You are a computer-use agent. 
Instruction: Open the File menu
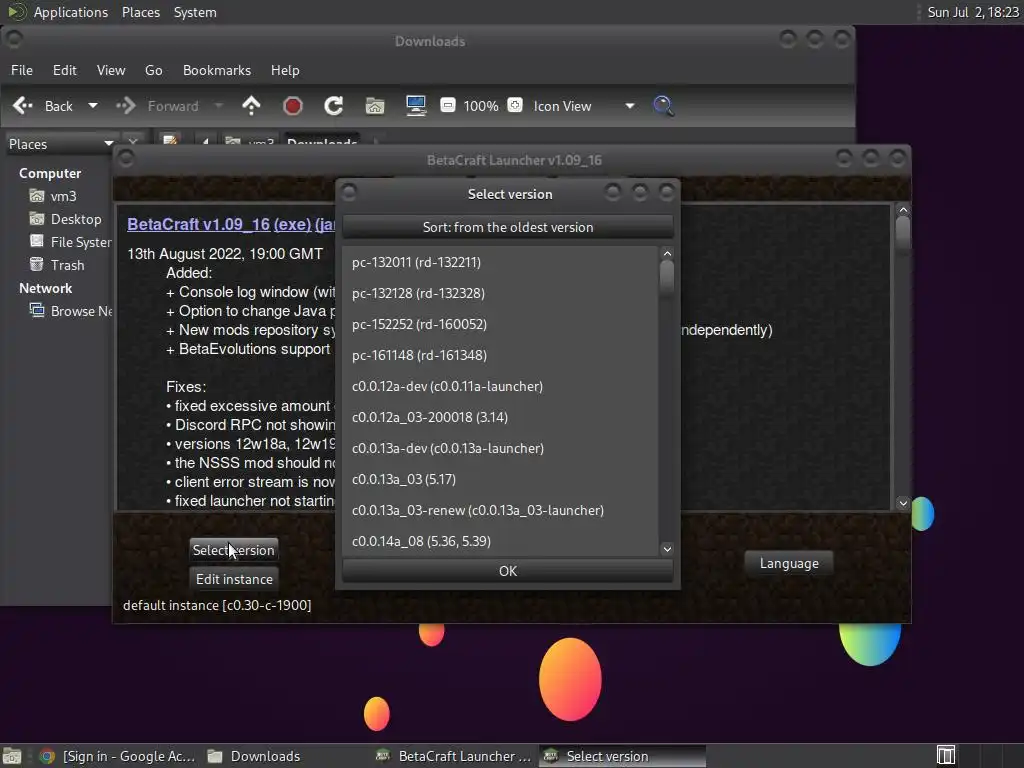point(22,70)
